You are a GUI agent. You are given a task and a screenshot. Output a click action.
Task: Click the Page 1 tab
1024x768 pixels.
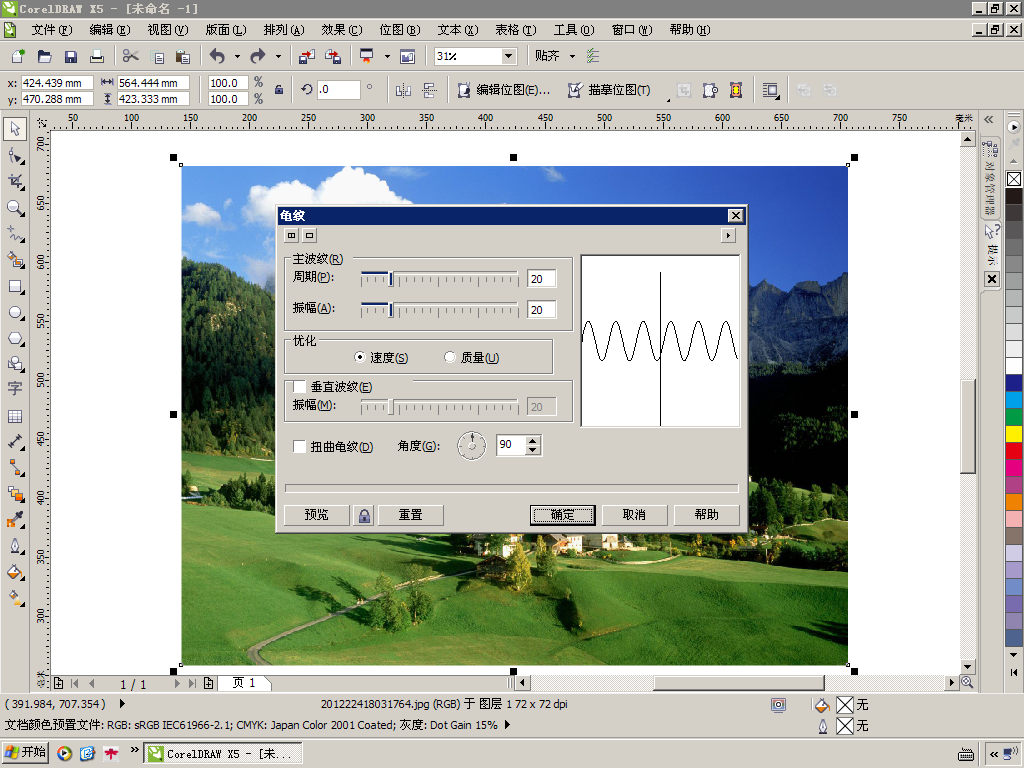244,683
